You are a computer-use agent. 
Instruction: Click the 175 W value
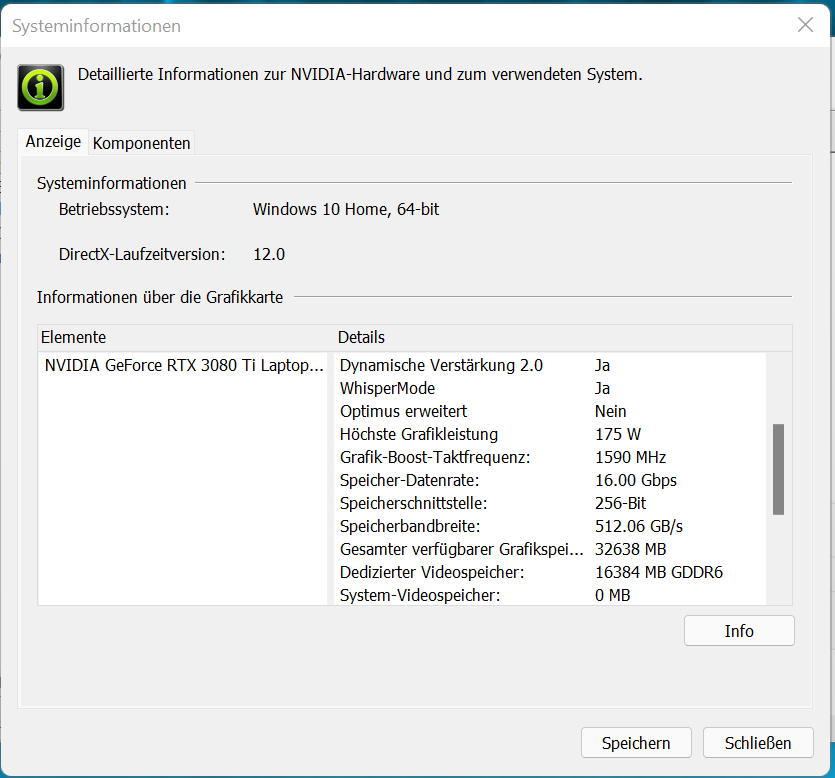[x=618, y=434]
